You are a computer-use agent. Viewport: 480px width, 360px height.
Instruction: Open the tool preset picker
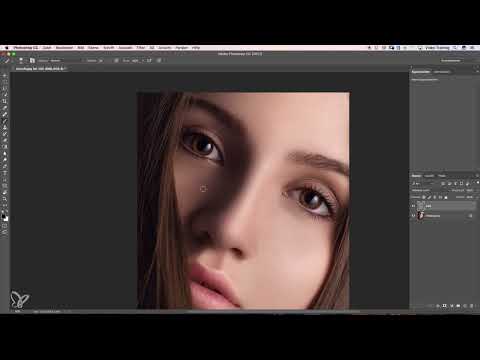coord(7,60)
